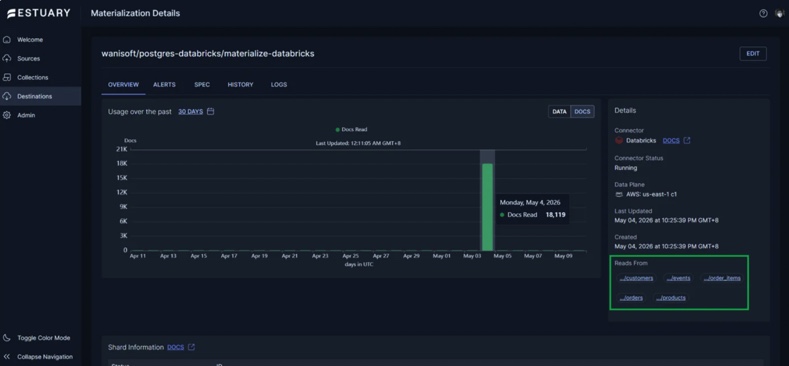
Task: Open Collections via its sidebar icon
Action: click(7, 78)
